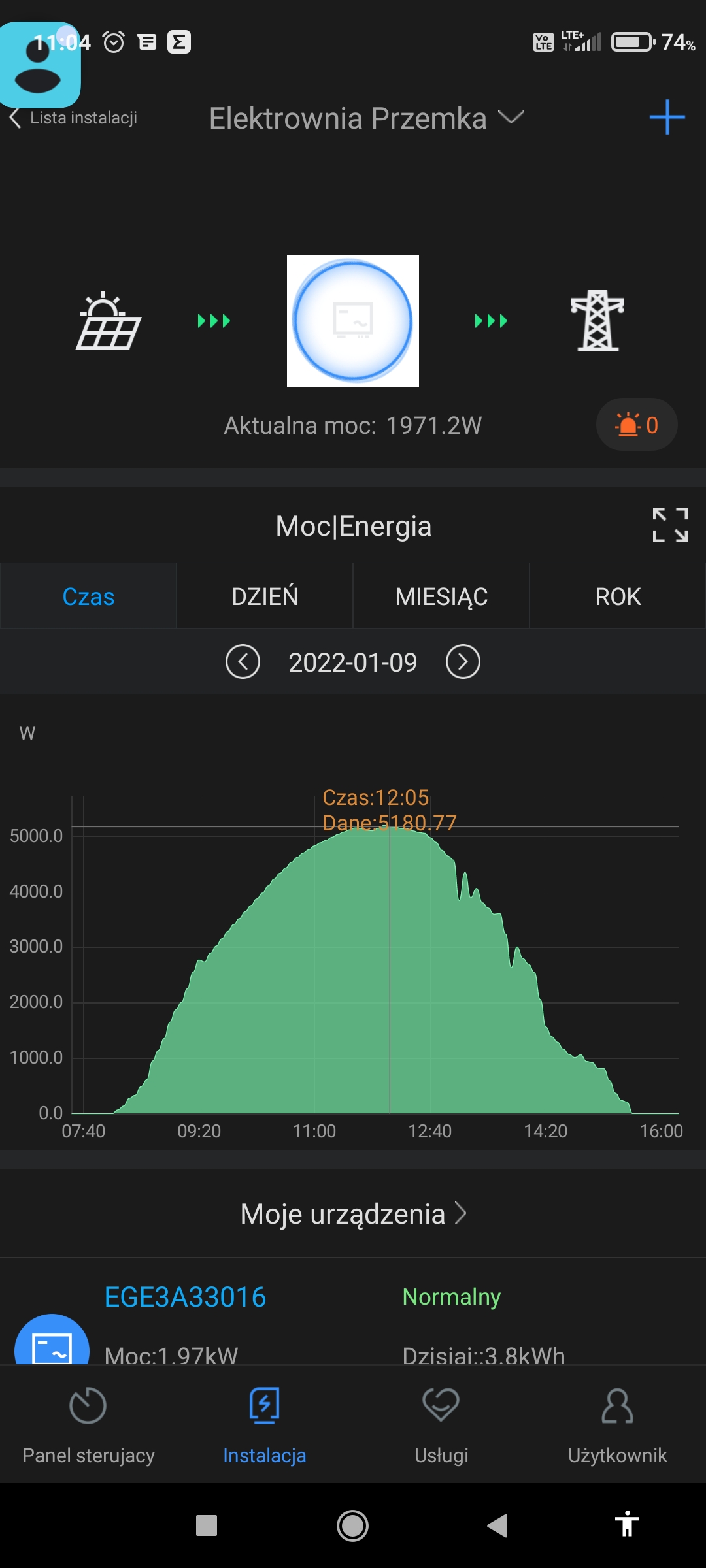Screen dimensions: 706x1568
Task: Add new item with plus icon
Action: pyautogui.click(x=667, y=118)
